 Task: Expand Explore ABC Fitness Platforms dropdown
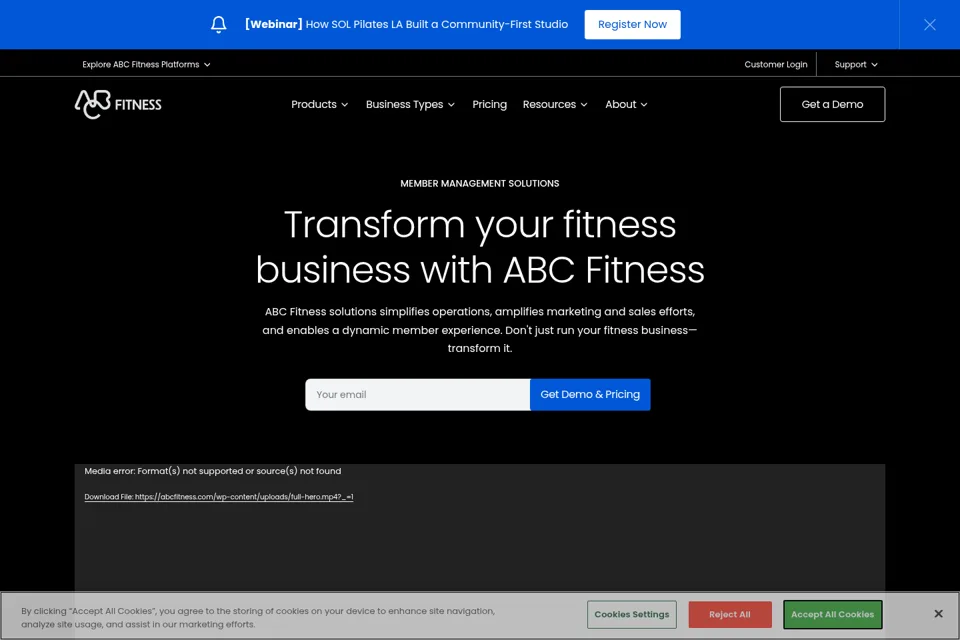coord(146,64)
